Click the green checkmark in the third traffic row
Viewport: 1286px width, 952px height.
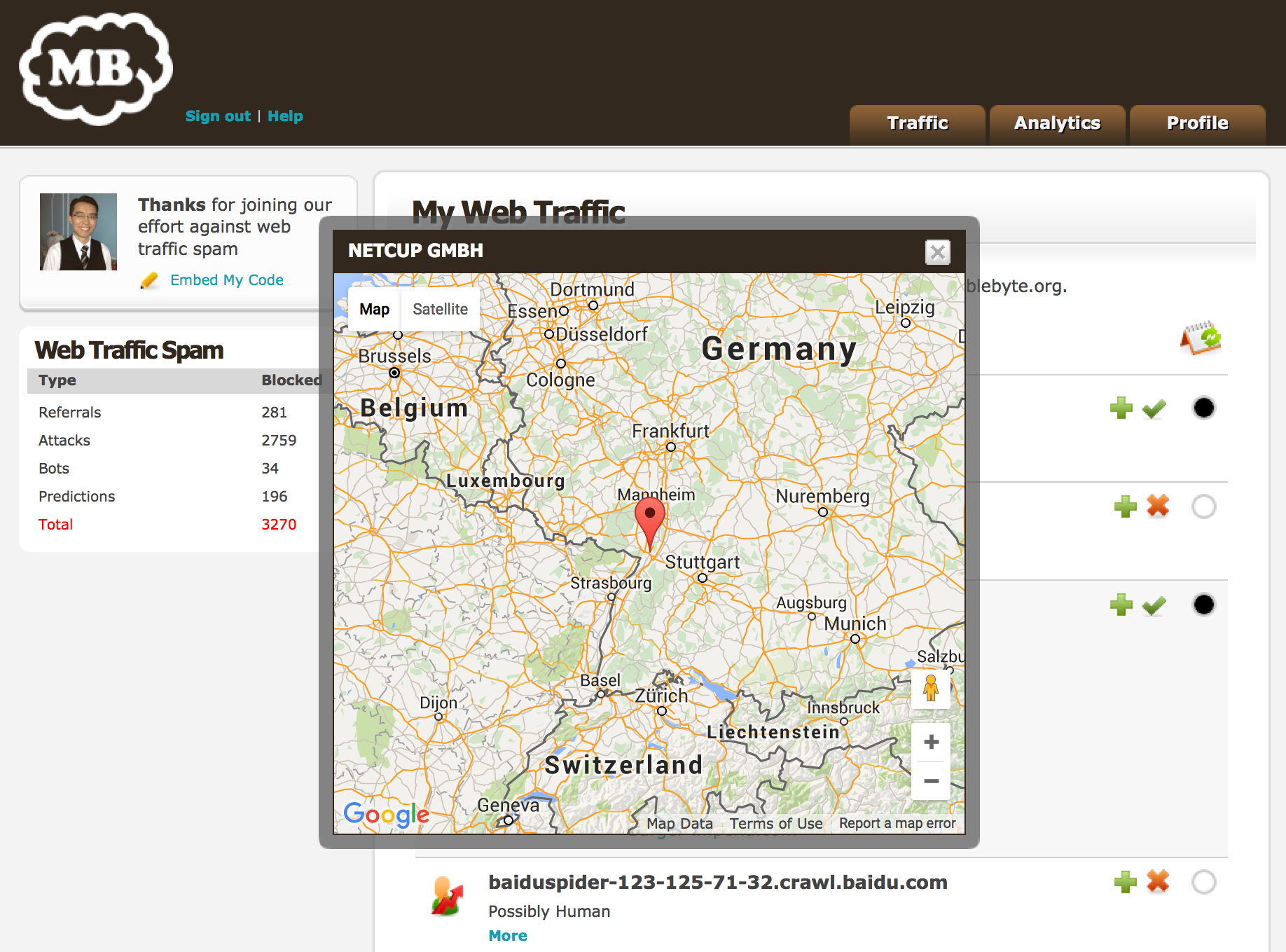pyautogui.click(x=1154, y=605)
